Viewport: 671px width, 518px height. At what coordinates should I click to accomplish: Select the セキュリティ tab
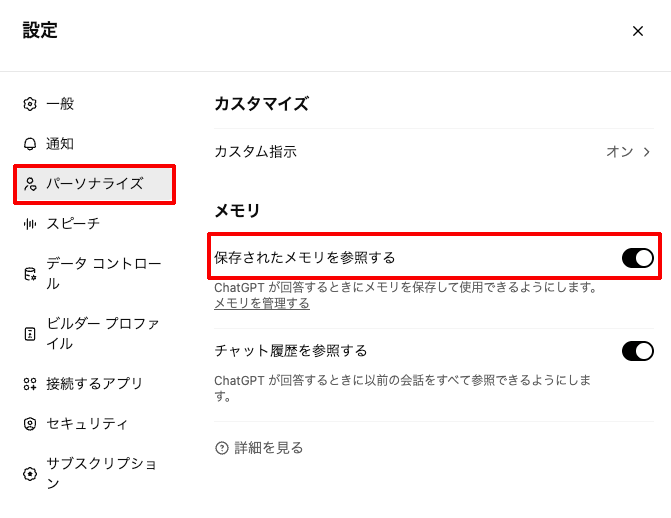tap(87, 424)
